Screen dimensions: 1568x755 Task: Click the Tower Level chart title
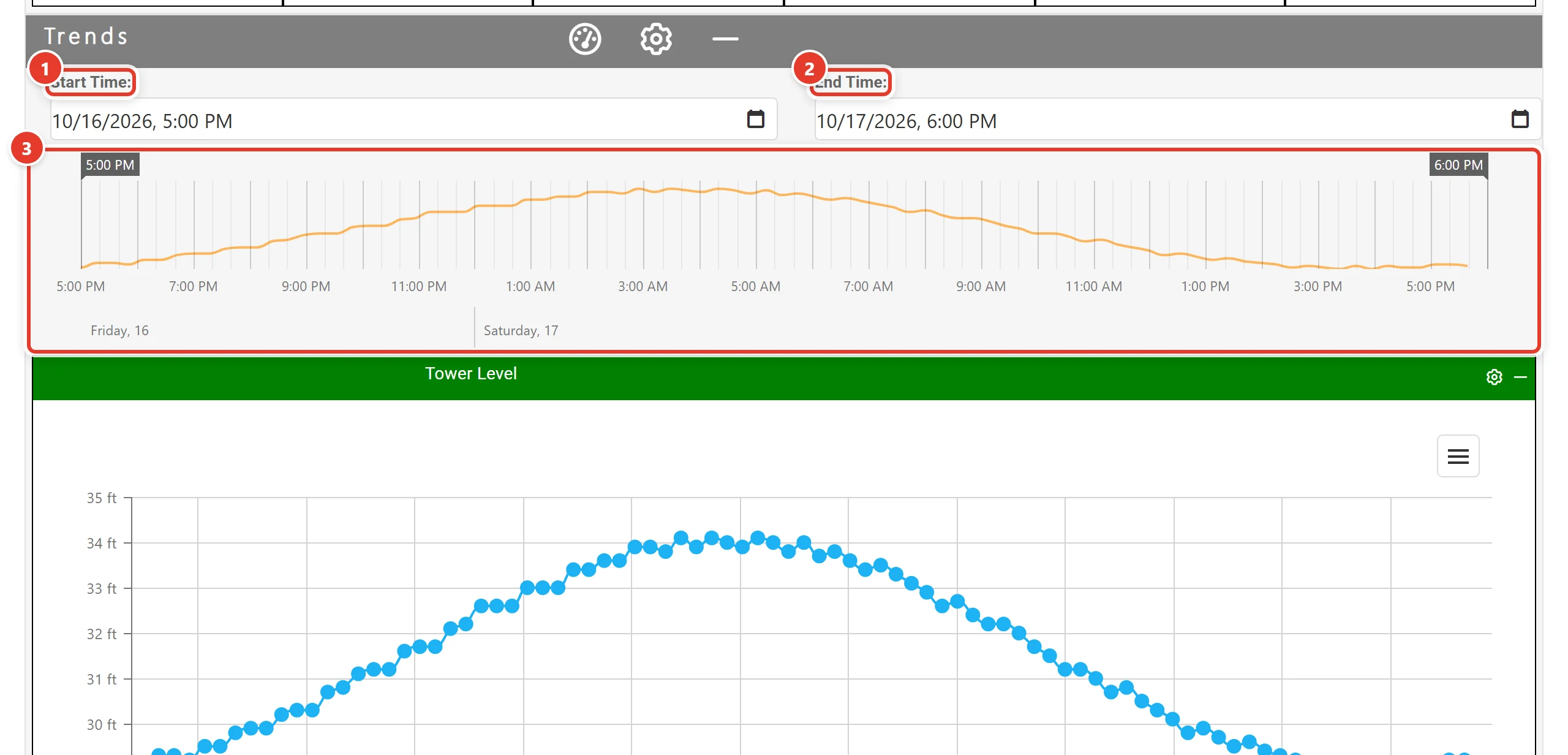tap(471, 374)
